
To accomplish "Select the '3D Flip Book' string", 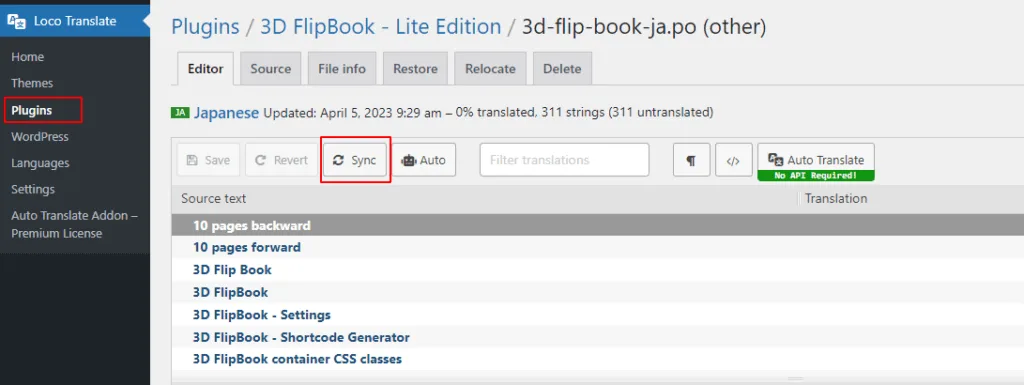I will click(x=598, y=270).
